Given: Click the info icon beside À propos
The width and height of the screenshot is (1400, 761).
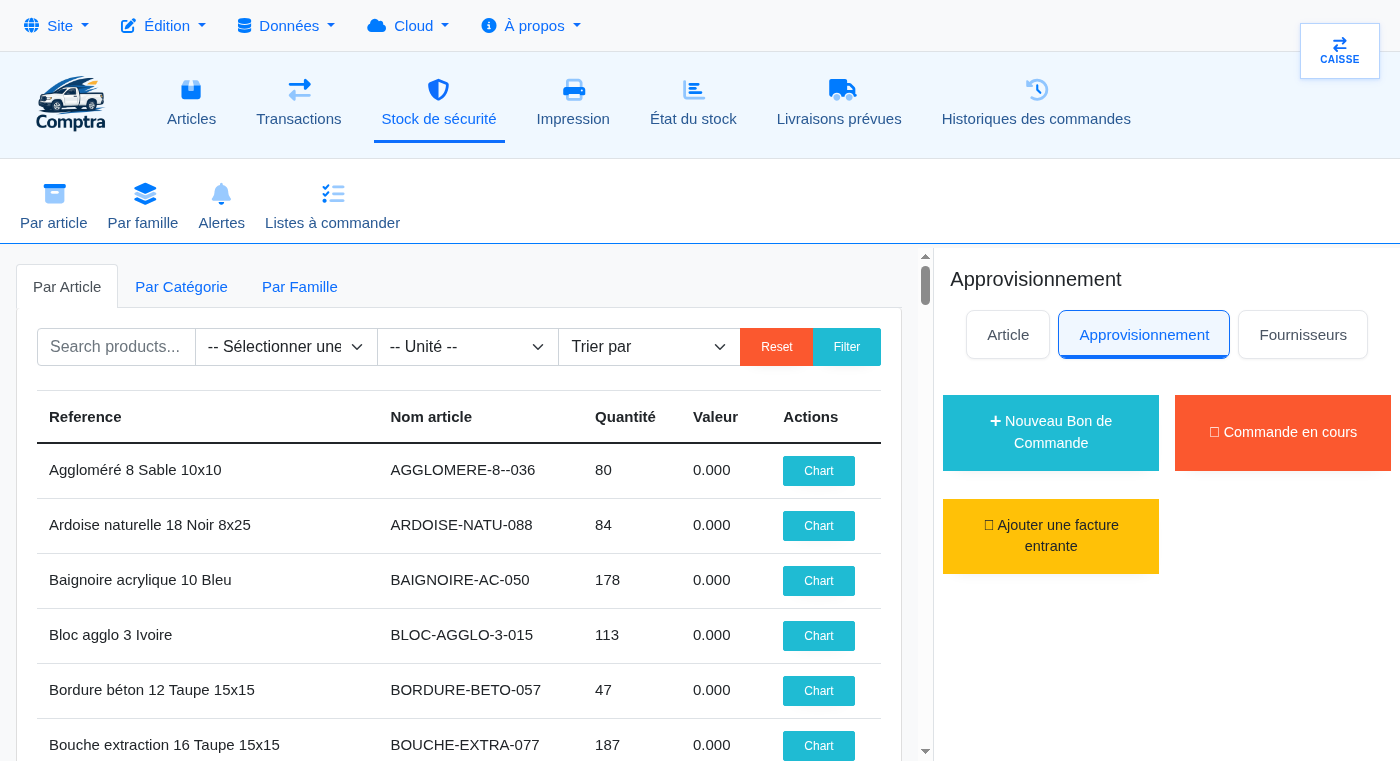Looking at the screenshot, I should point(488,25).
